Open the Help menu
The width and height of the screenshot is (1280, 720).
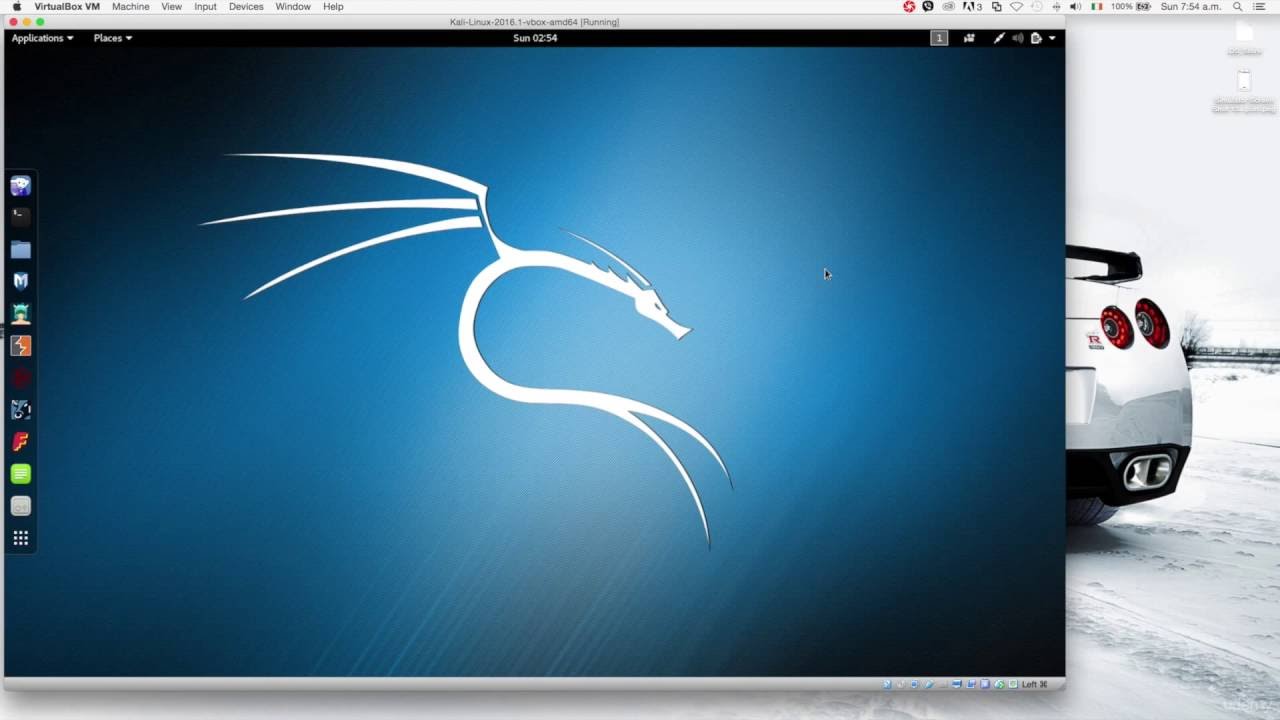(333, 6)
